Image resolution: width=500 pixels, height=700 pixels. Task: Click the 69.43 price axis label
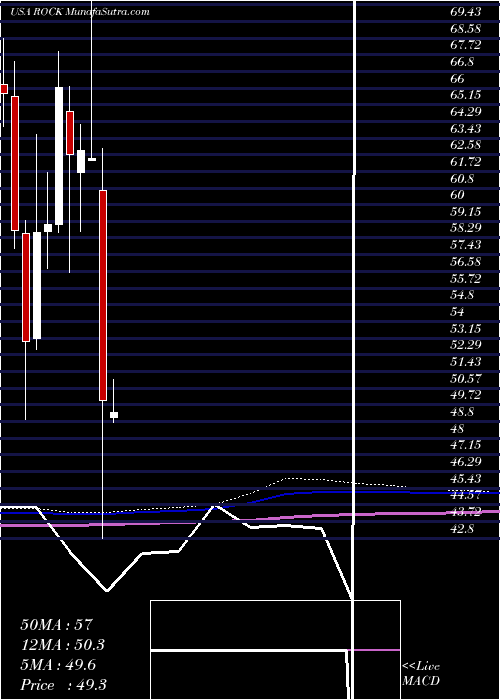[x=466, y=12]
